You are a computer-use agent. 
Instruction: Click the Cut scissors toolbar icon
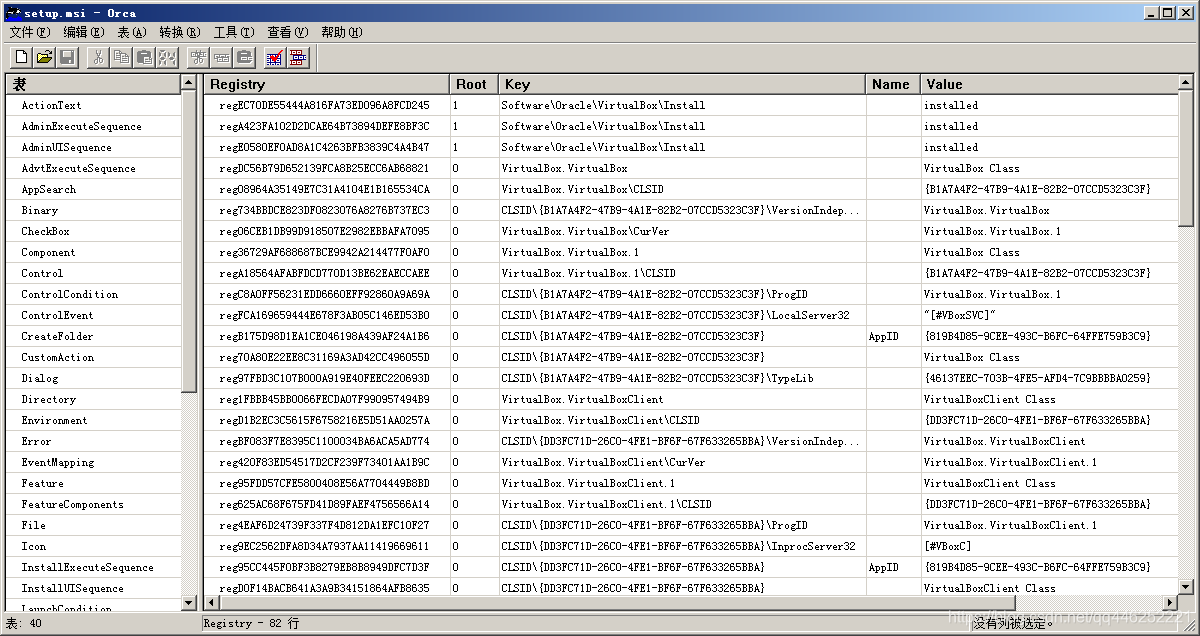click(98, 57)
